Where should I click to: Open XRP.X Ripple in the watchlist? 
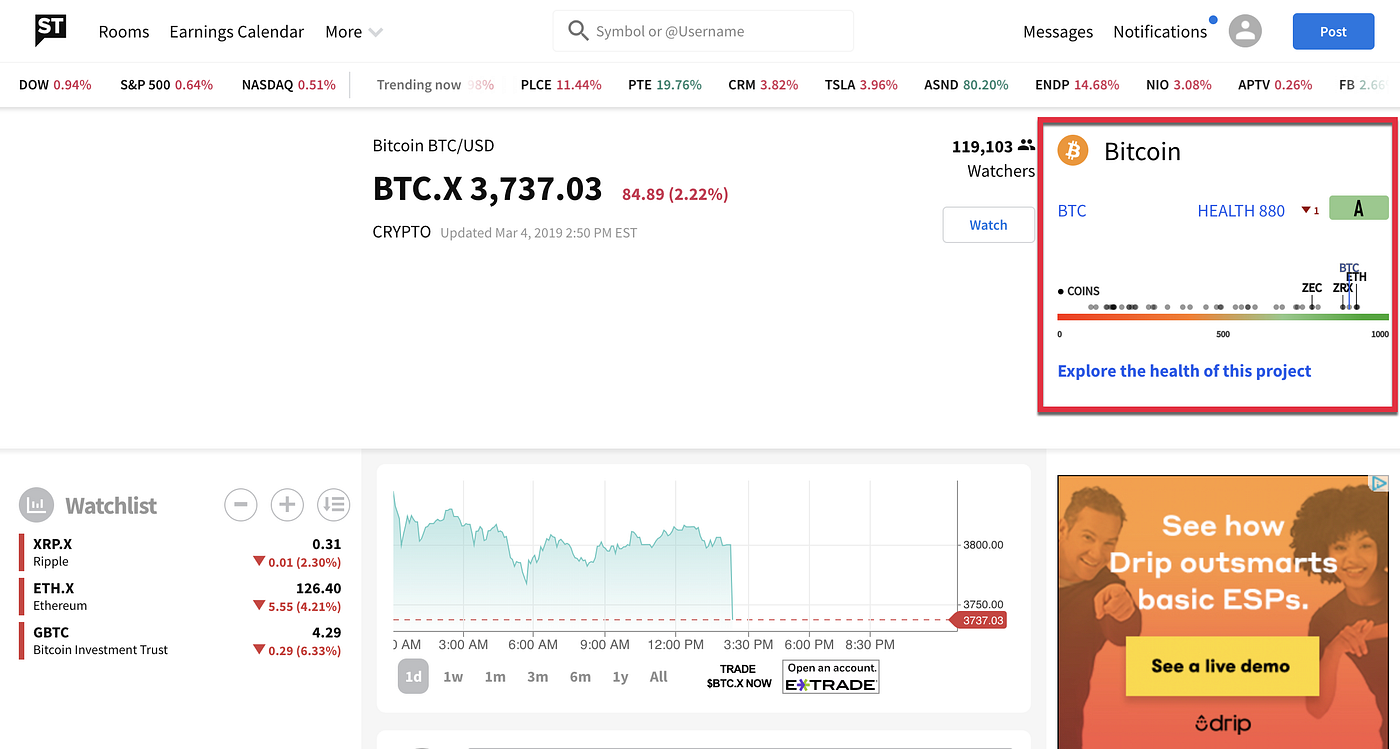[x=180, y=552]
